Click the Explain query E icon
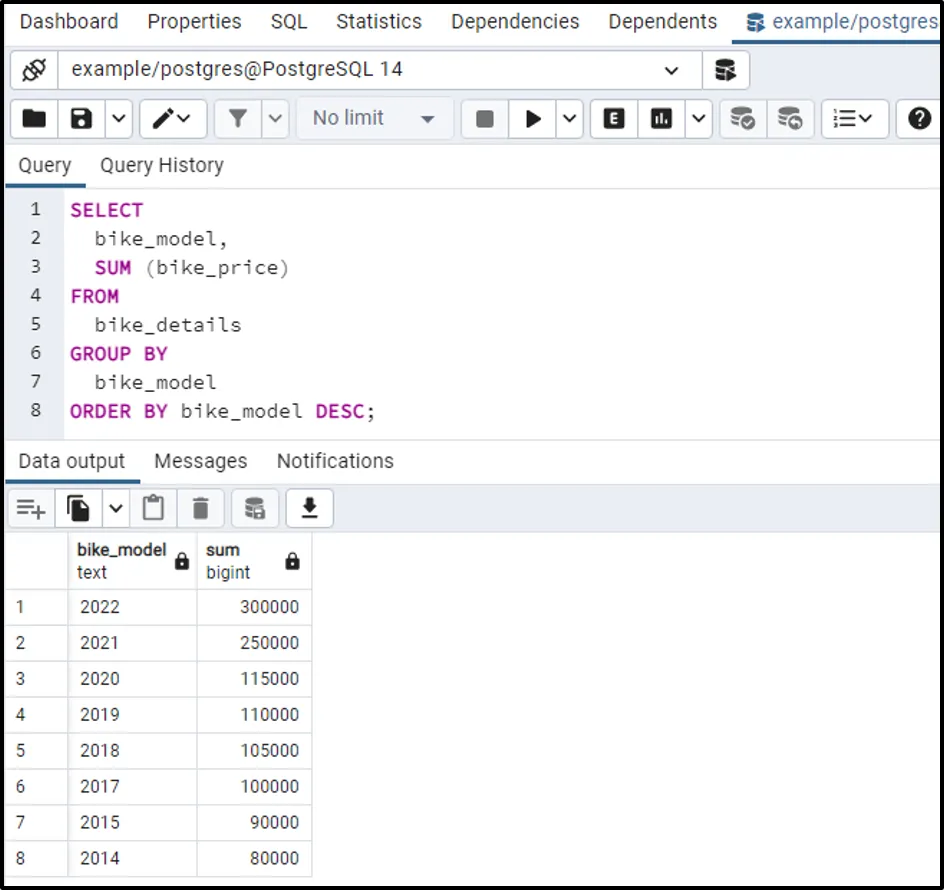 (614, 119)
